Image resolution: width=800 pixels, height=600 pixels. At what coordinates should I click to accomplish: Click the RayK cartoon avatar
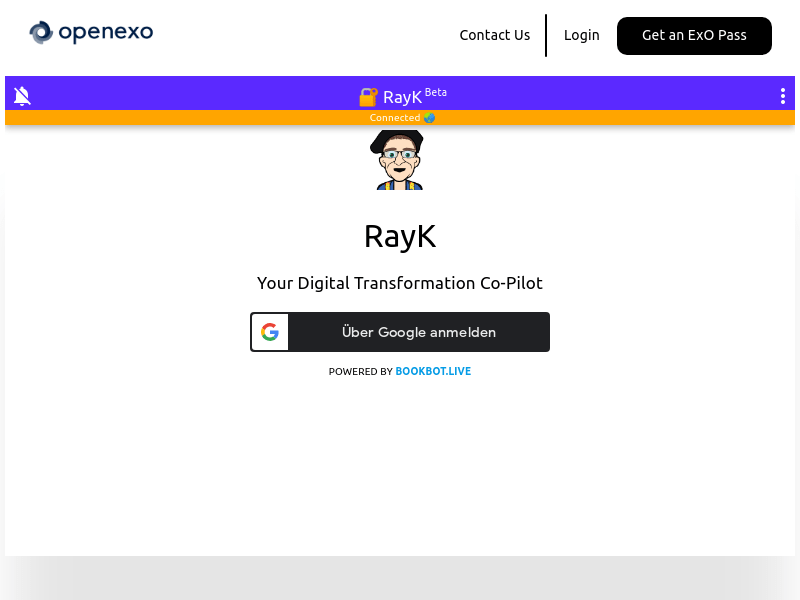[x=399, y=160]
